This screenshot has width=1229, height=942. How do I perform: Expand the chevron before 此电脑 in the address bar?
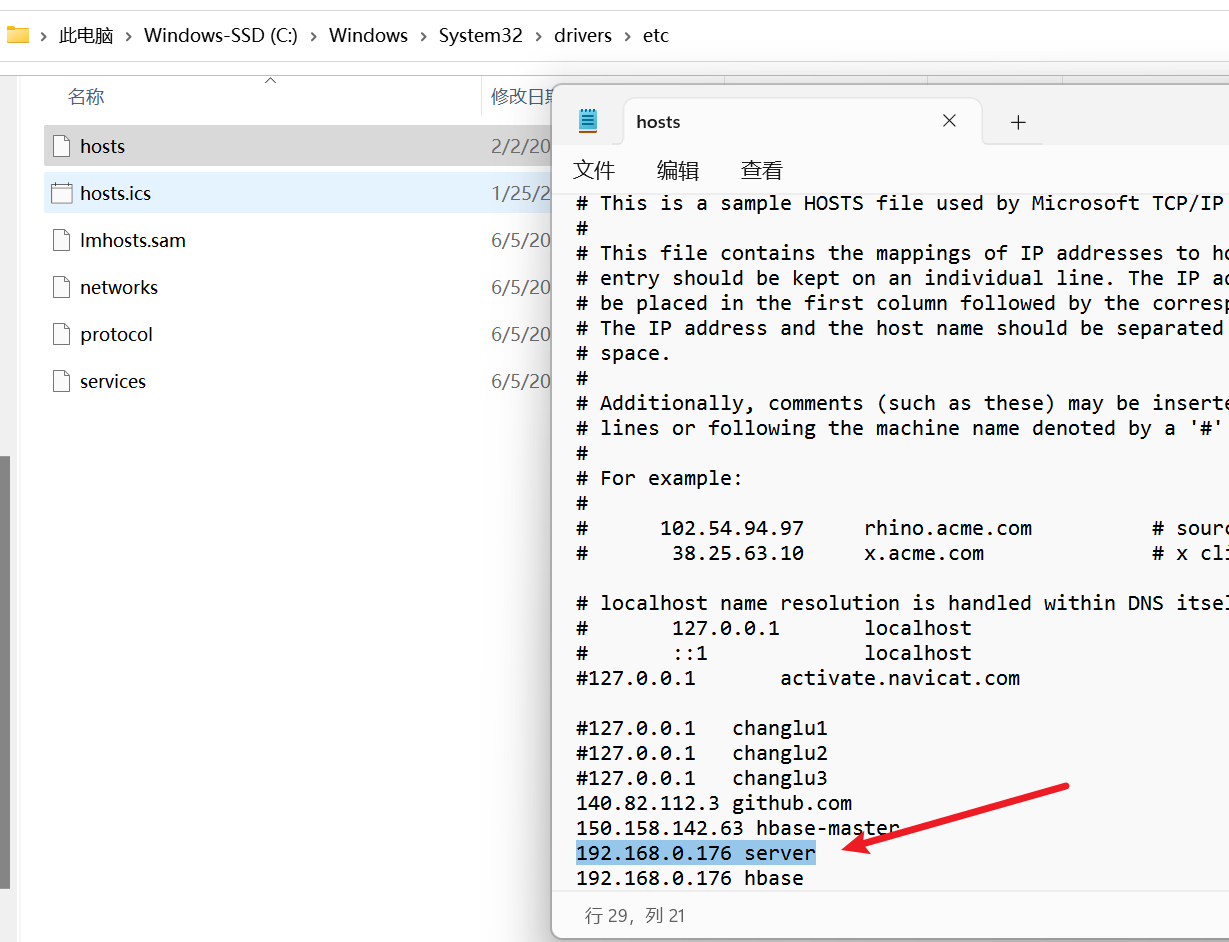(x=44, y=36)
